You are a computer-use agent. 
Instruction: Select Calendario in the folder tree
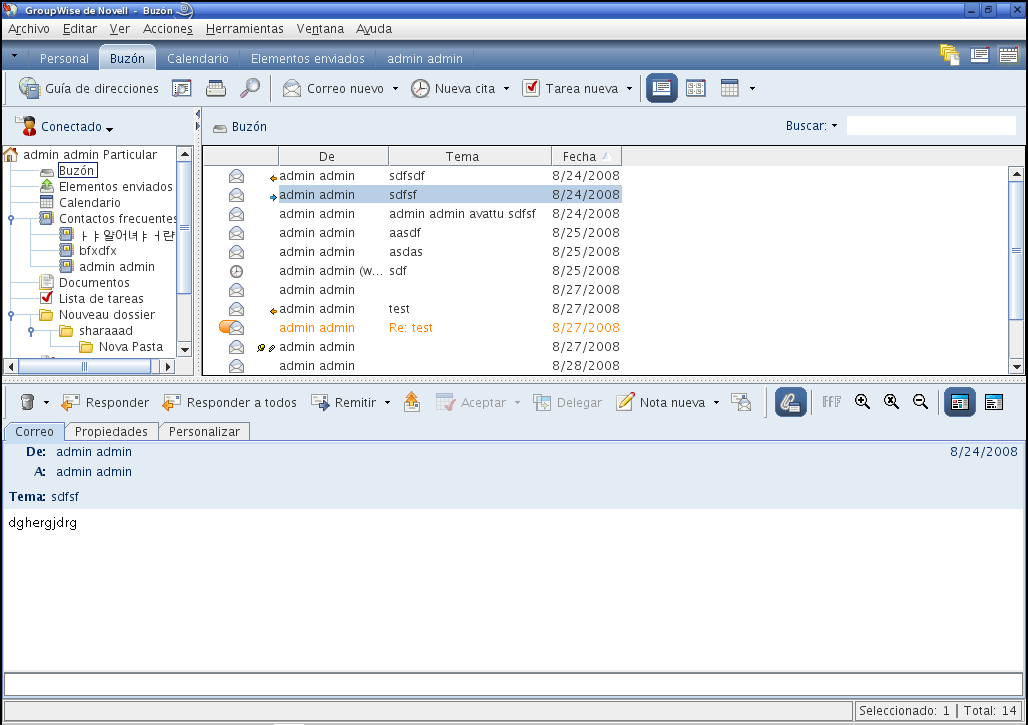click(x=90, y=203)
